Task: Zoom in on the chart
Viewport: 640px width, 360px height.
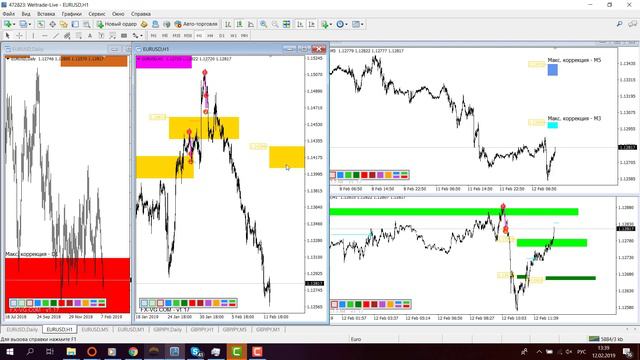Action: [264, 24]
